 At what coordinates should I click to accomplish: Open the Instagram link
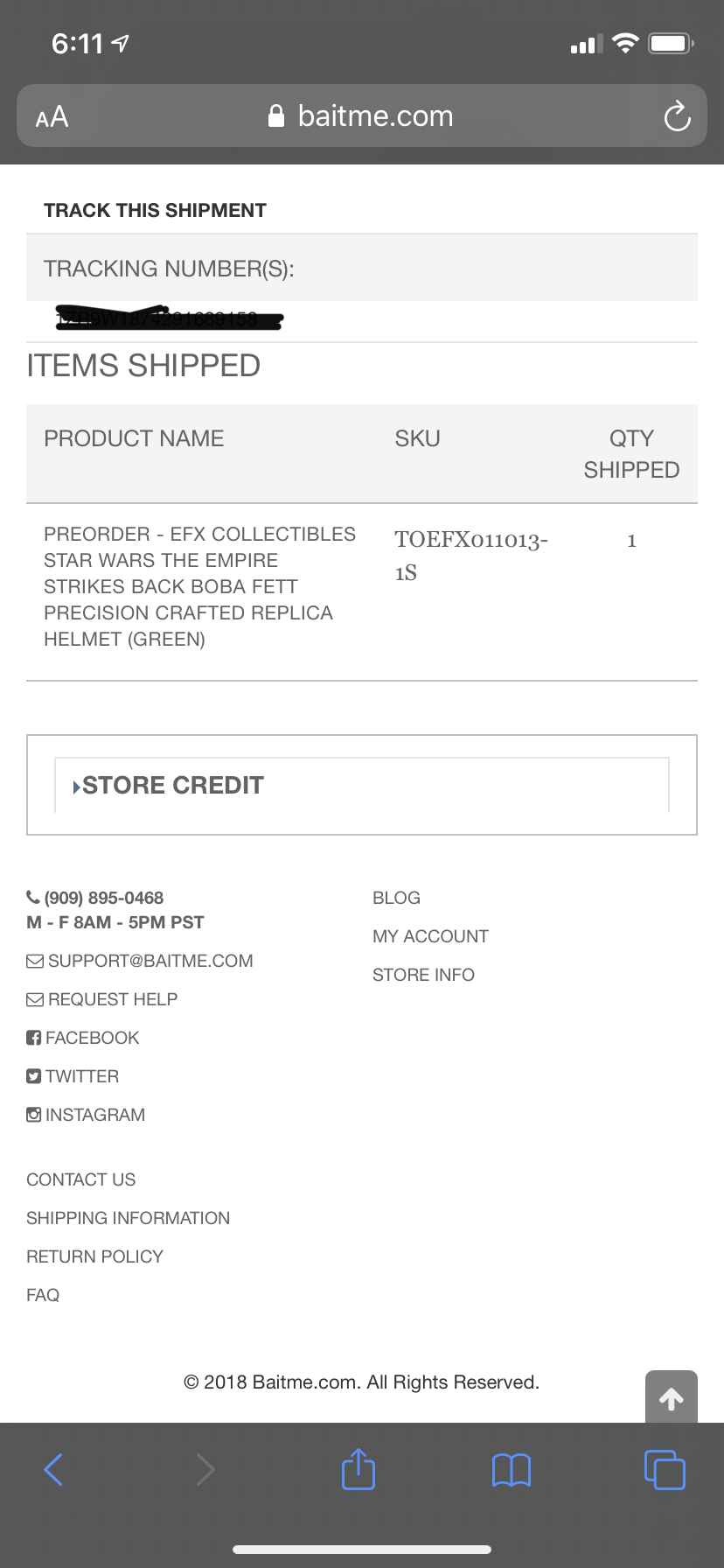(x=86, y=1115)
